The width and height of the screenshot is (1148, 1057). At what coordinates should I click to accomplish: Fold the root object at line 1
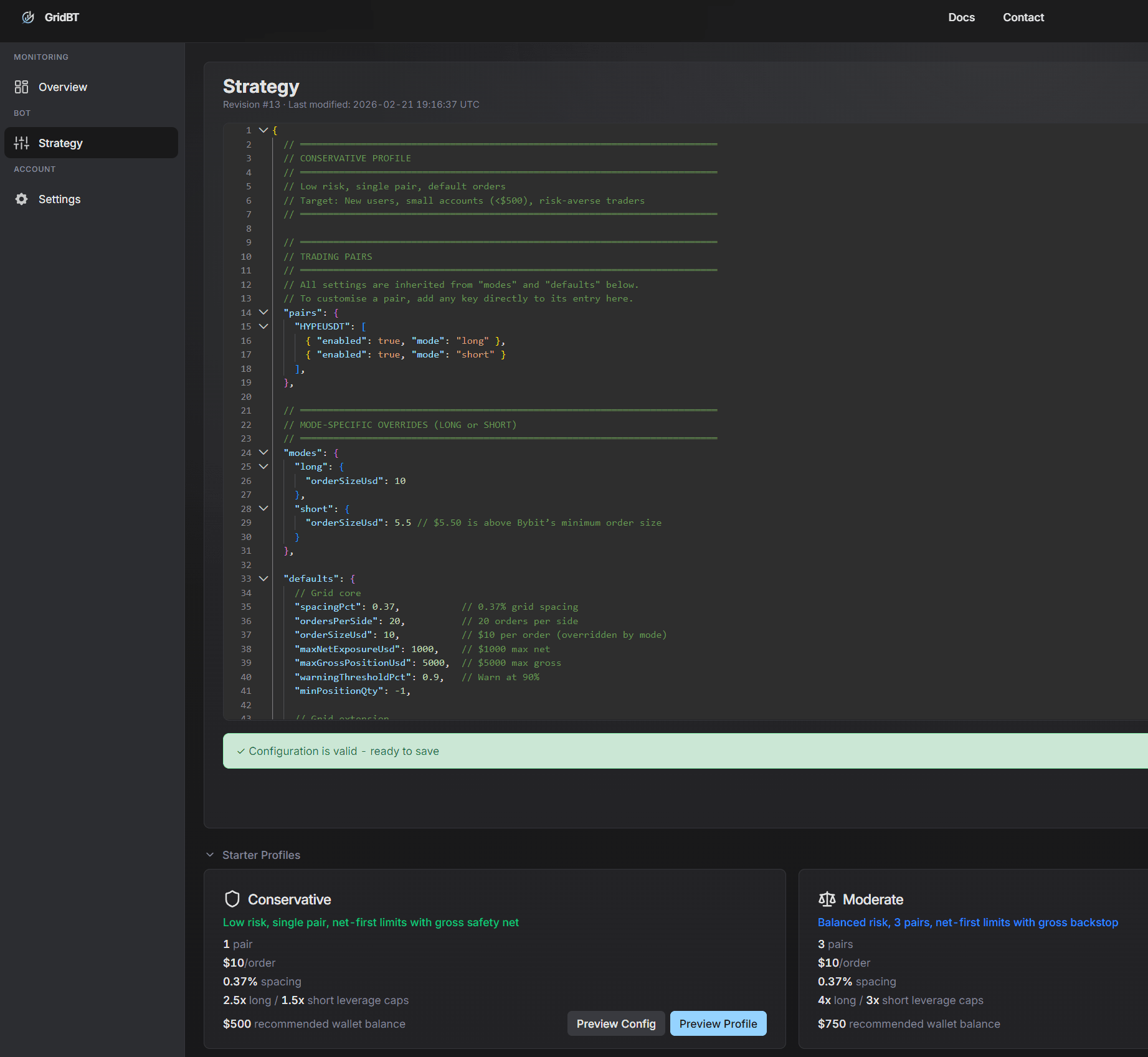click(x=263, y=130)
